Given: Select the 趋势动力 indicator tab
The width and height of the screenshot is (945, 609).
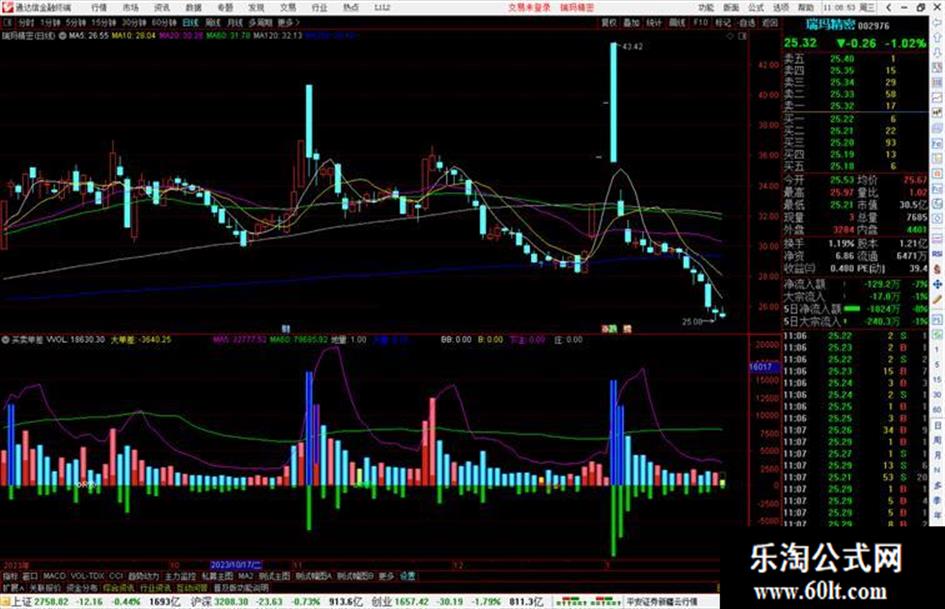Looking at the screenshot, I should coord(144,576).
